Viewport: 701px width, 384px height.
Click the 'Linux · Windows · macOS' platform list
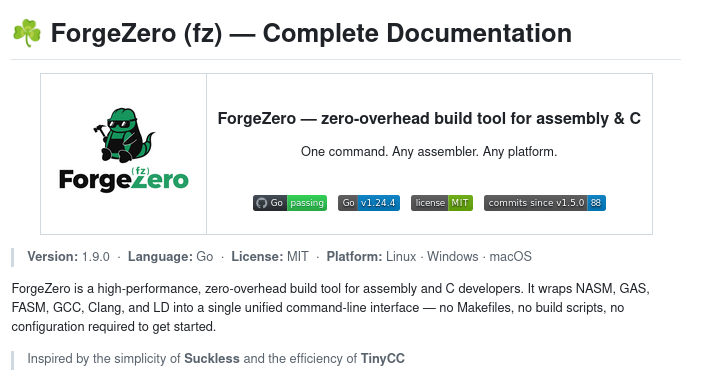tap(459, 257)
